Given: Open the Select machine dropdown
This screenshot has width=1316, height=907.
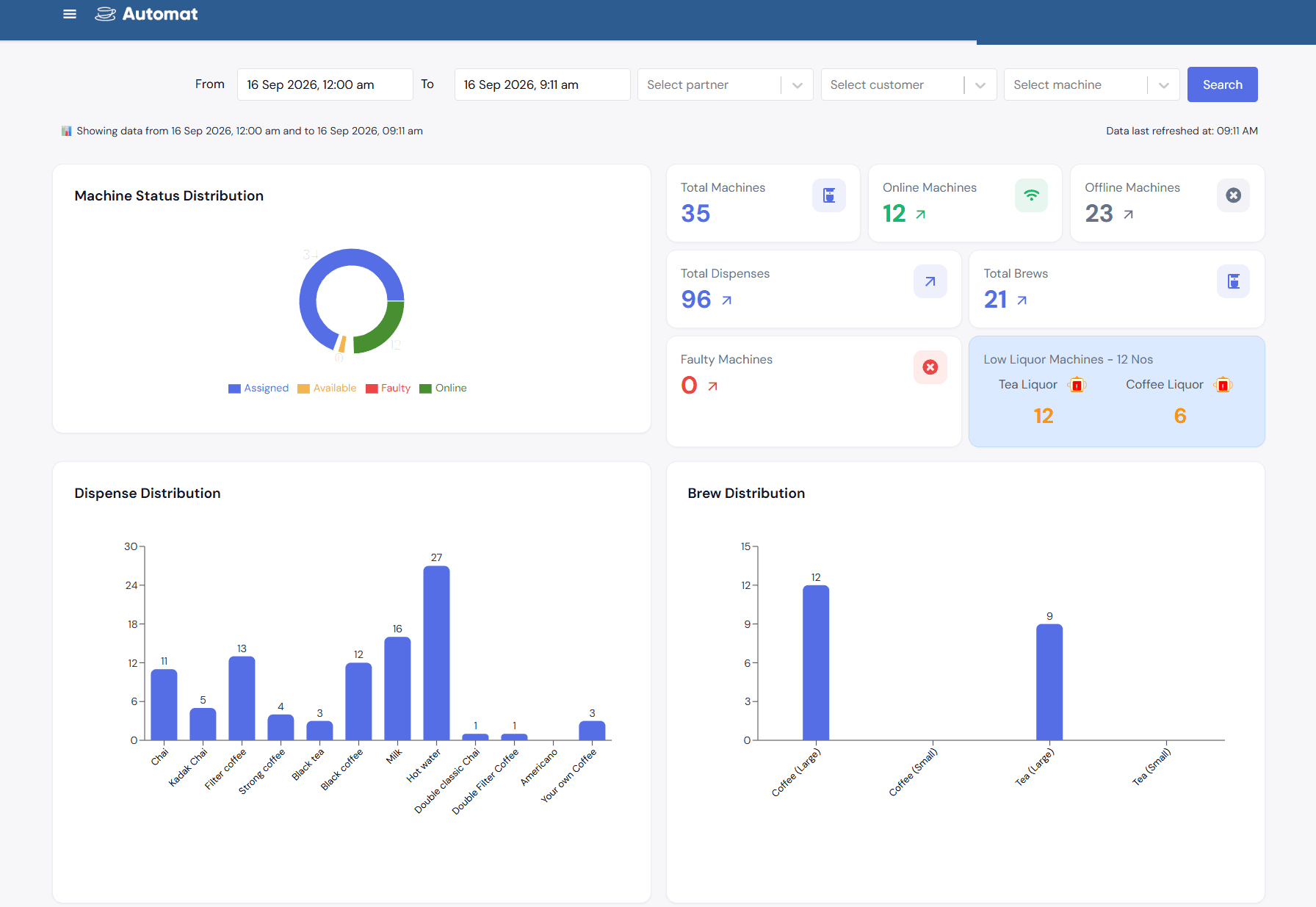Looking at the screenshot, I should 1091,84.
